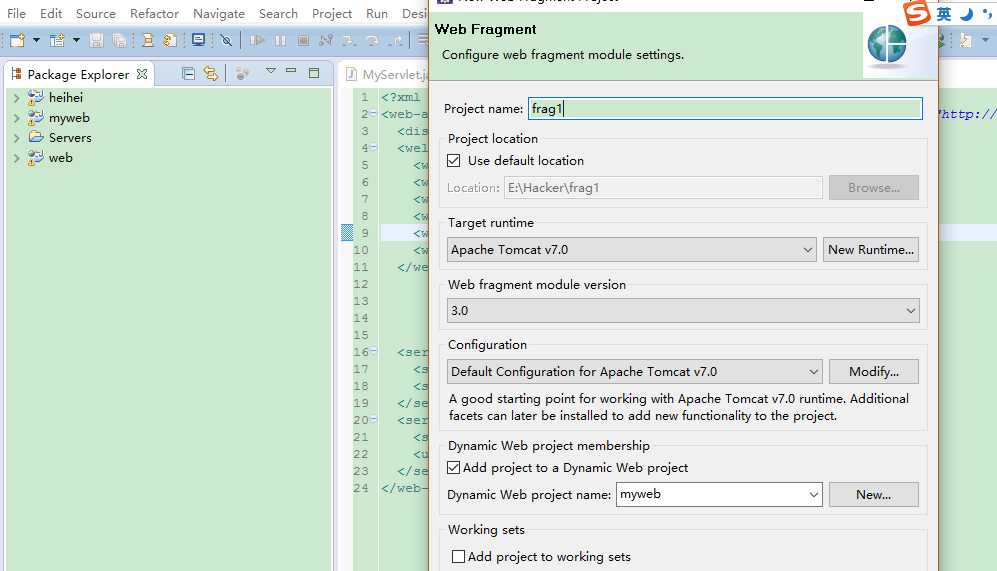Click the Step Return debug icon
Viewport: 997px width, 571px height.
[395, 40]
